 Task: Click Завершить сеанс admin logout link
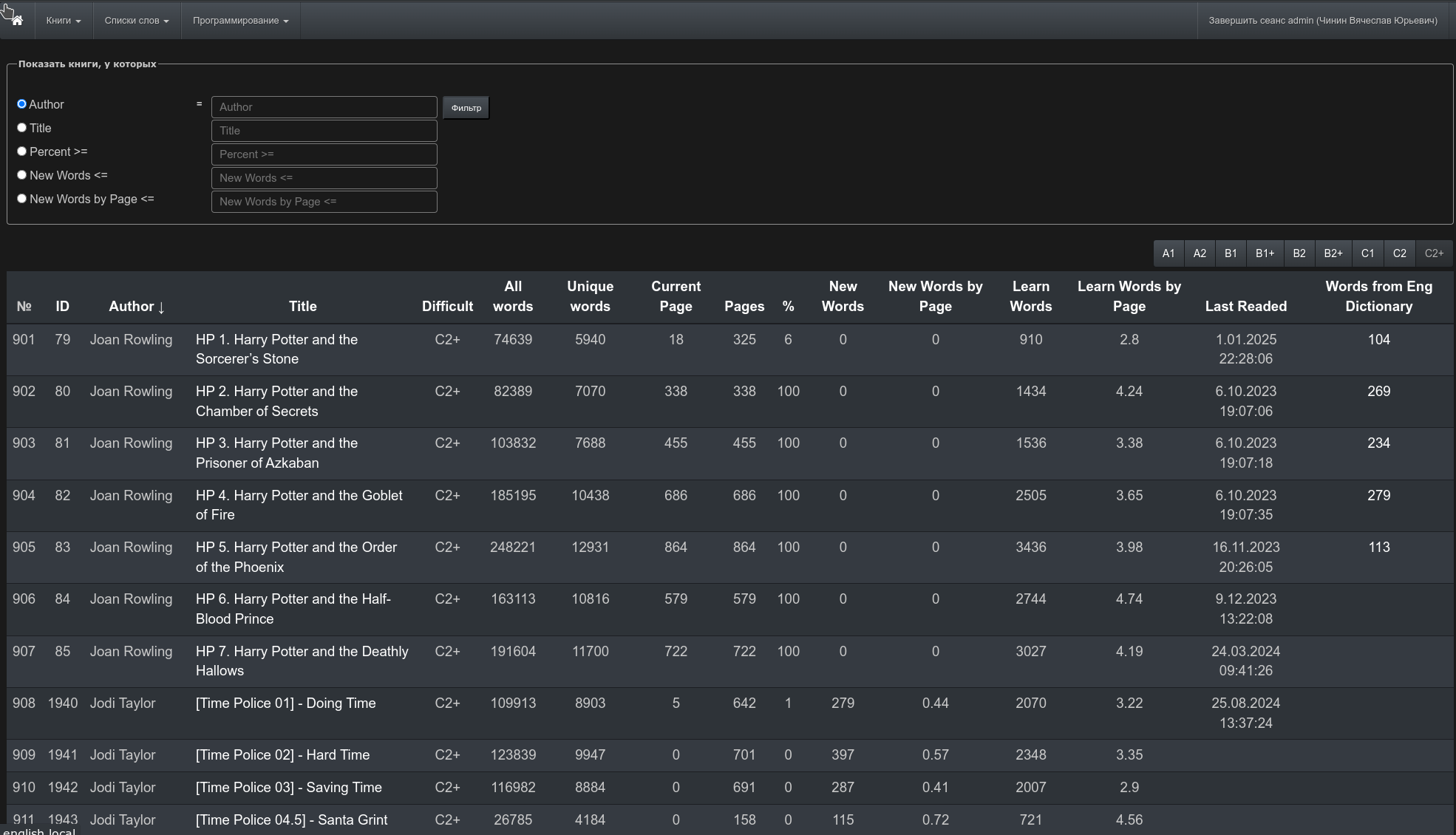(1322, 21)
